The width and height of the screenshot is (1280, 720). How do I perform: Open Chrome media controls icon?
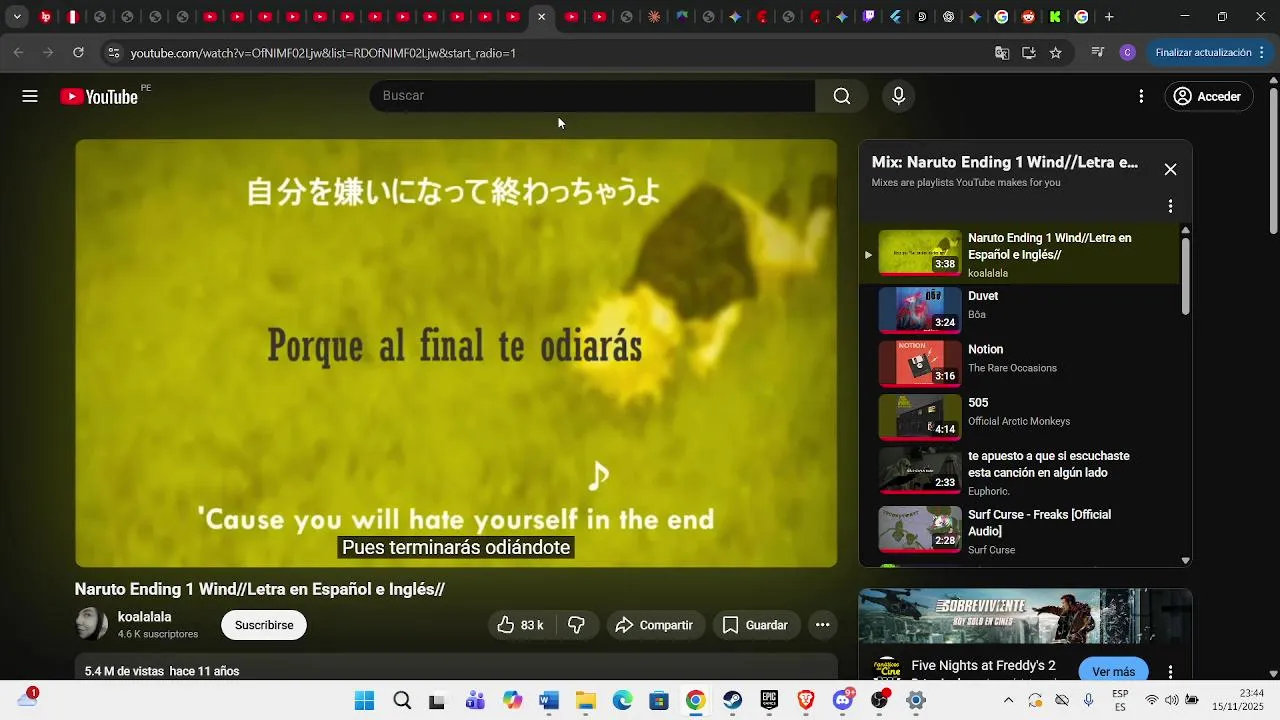pyautogui.click(x=1098, y=53)
